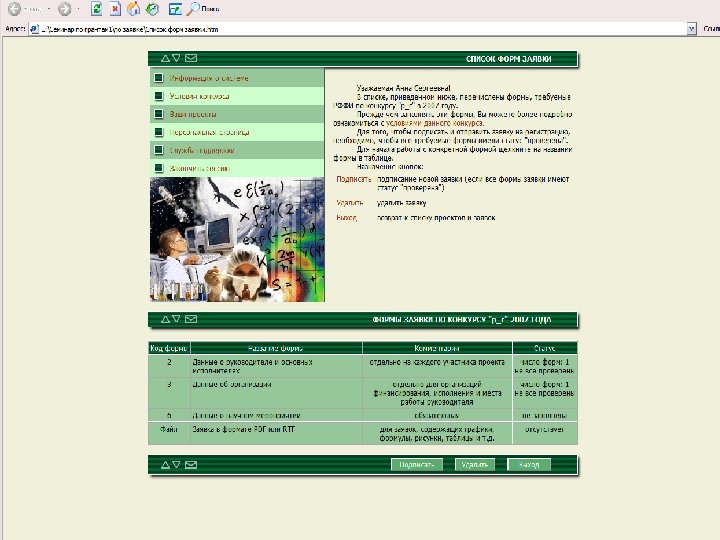Viewport: 720px width, 540px height.
Task: Click the green globe toolbar icon
Action: 152,9
